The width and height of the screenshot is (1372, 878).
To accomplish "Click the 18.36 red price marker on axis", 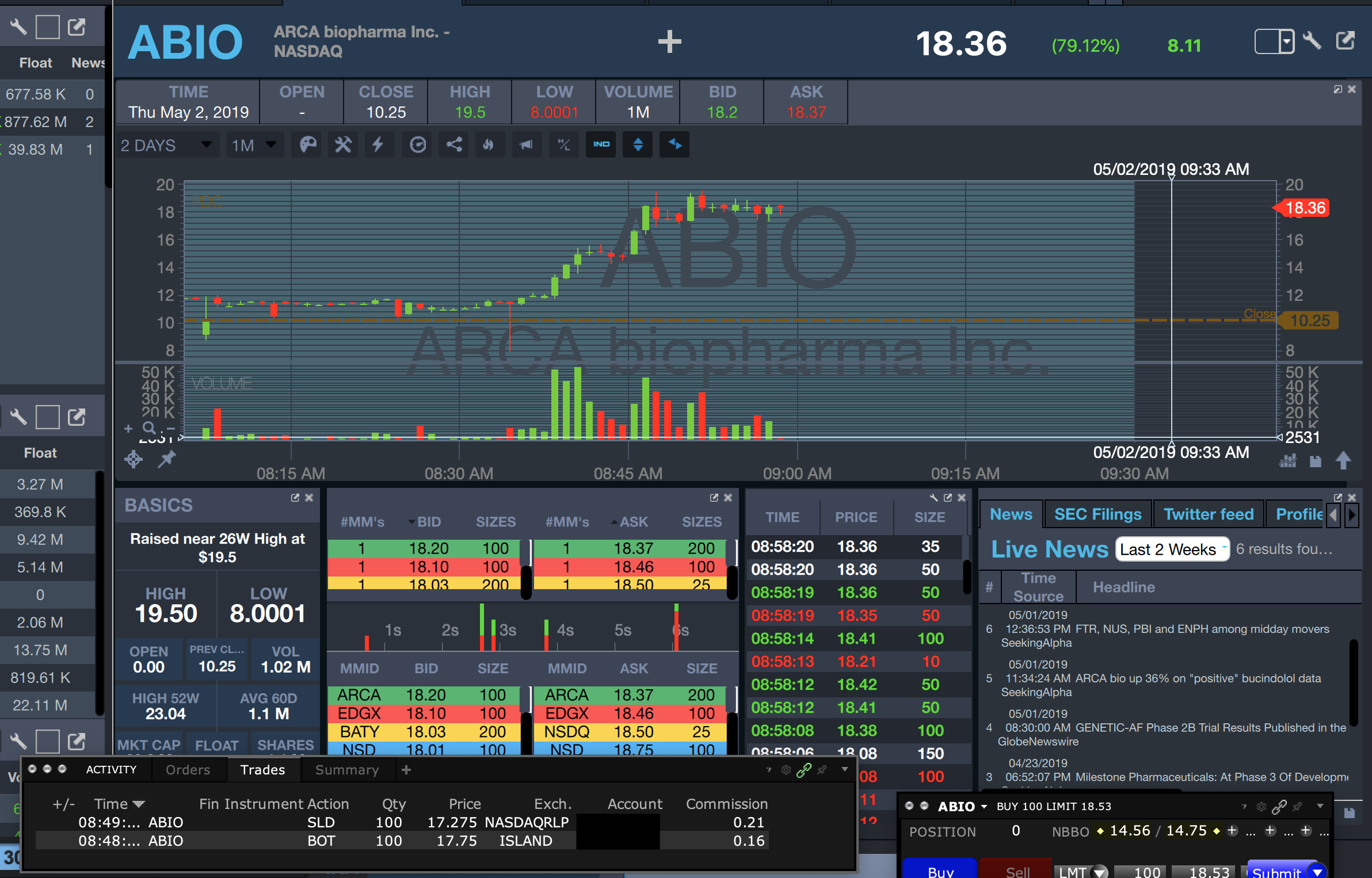I will coord(1304,208).
